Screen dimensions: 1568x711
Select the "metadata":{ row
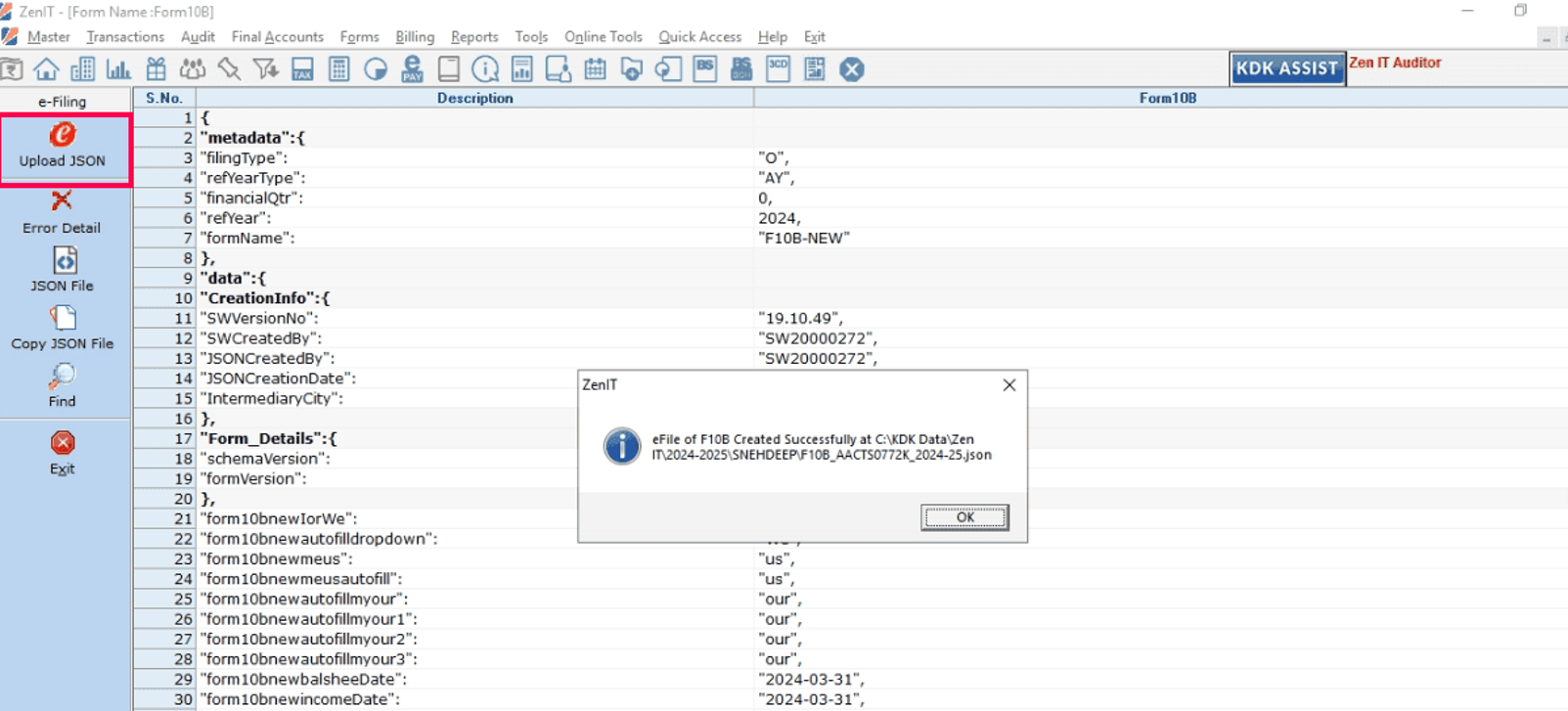pyautogui.click(x=850, y=138)
